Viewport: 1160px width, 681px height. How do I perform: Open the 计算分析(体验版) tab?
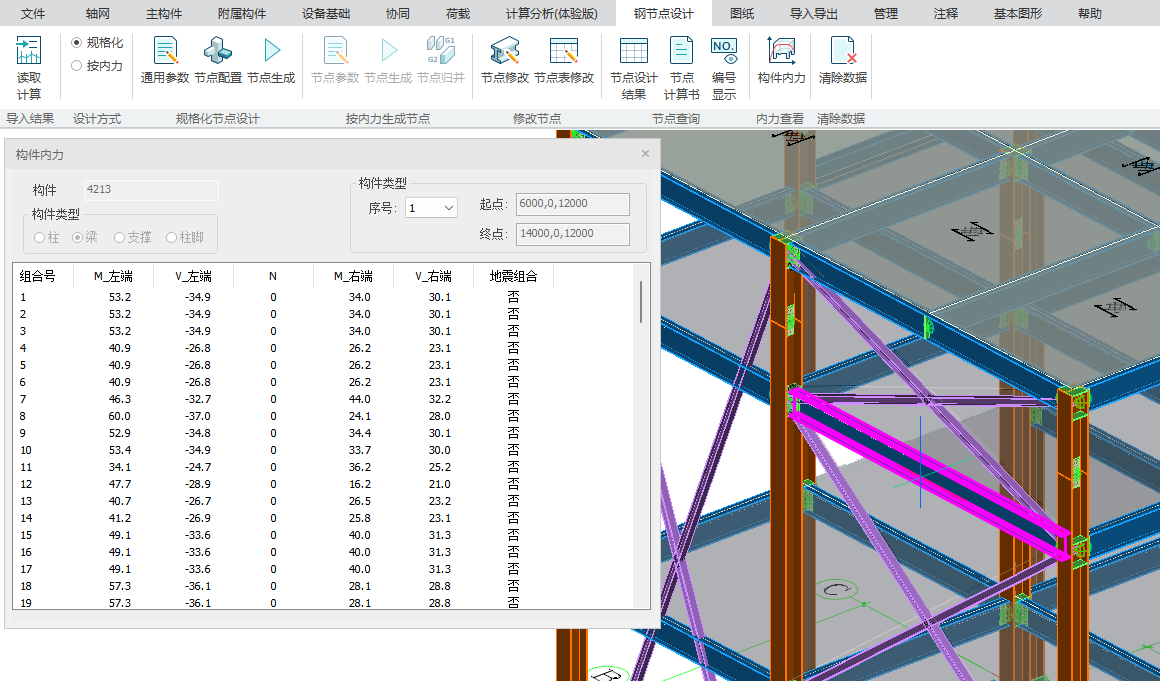pos(551,14)
